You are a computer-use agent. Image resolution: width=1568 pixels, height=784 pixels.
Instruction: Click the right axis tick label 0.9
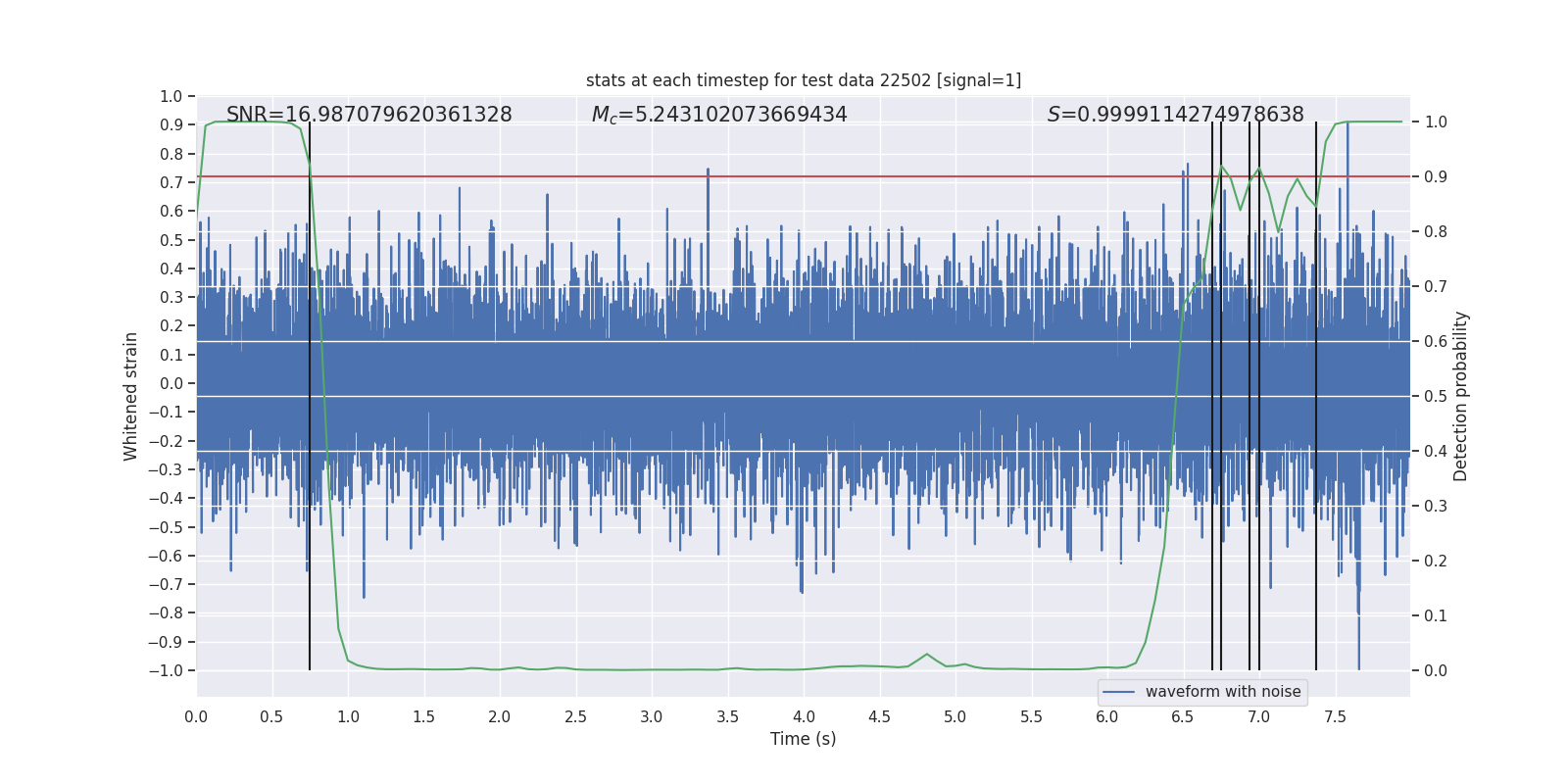click(1436, 176)
